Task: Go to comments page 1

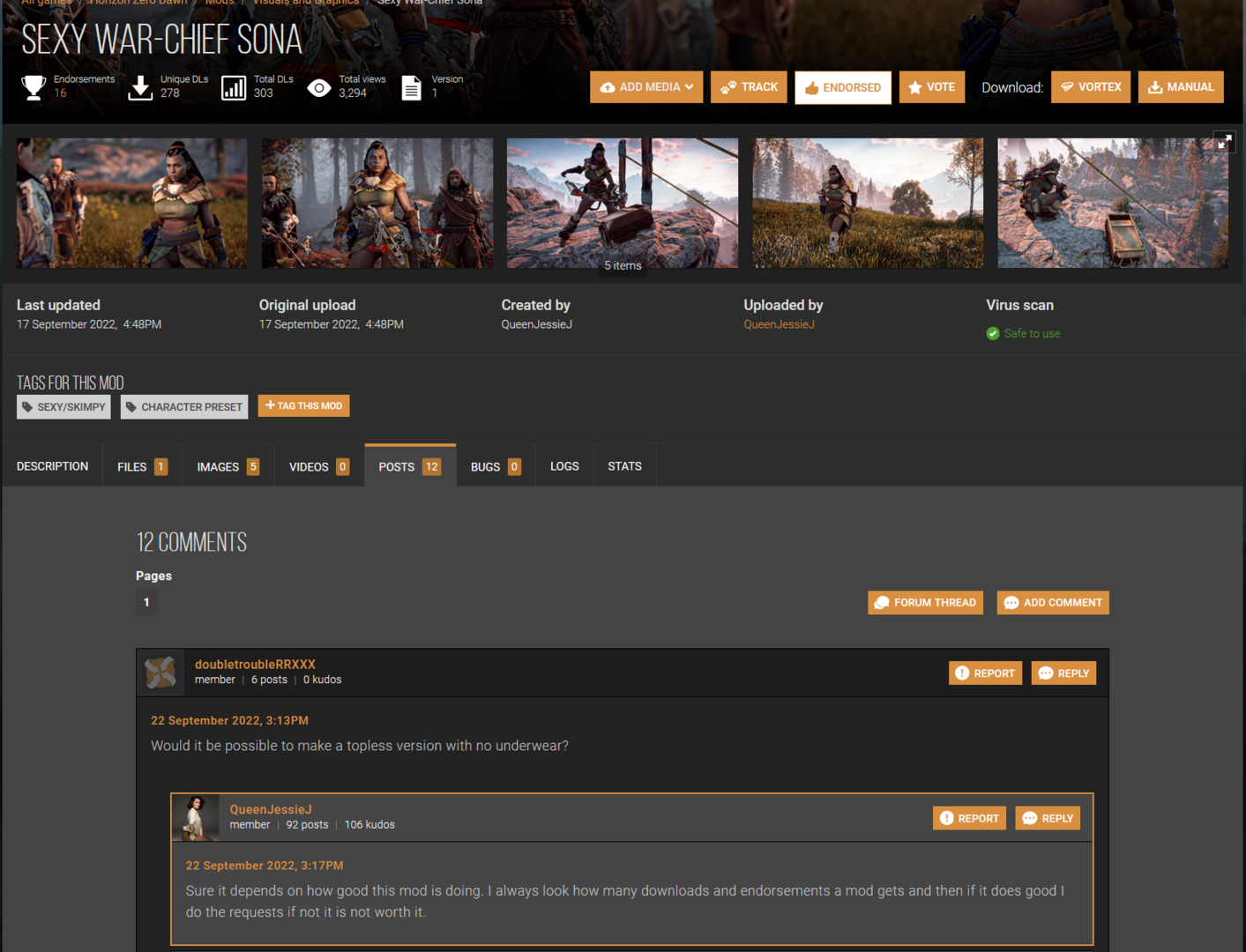Action: pyautogui.click(x=146, y=602)
